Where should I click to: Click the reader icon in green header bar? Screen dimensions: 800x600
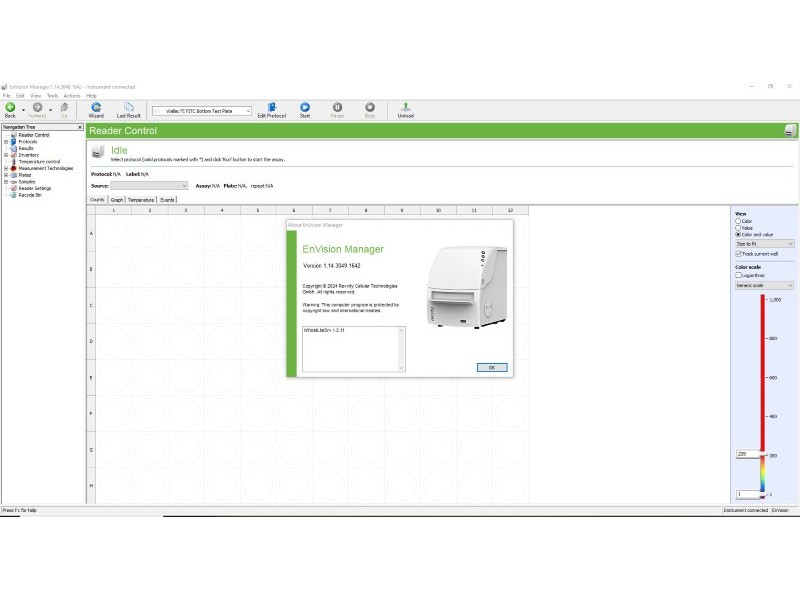pos(790,131)
